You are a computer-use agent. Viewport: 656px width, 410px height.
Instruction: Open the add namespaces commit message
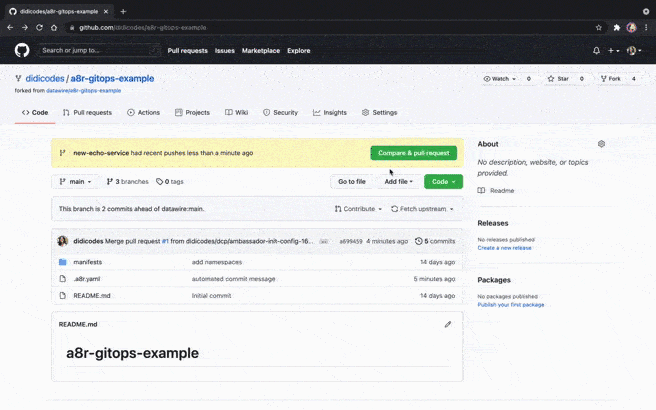point(217,262)
